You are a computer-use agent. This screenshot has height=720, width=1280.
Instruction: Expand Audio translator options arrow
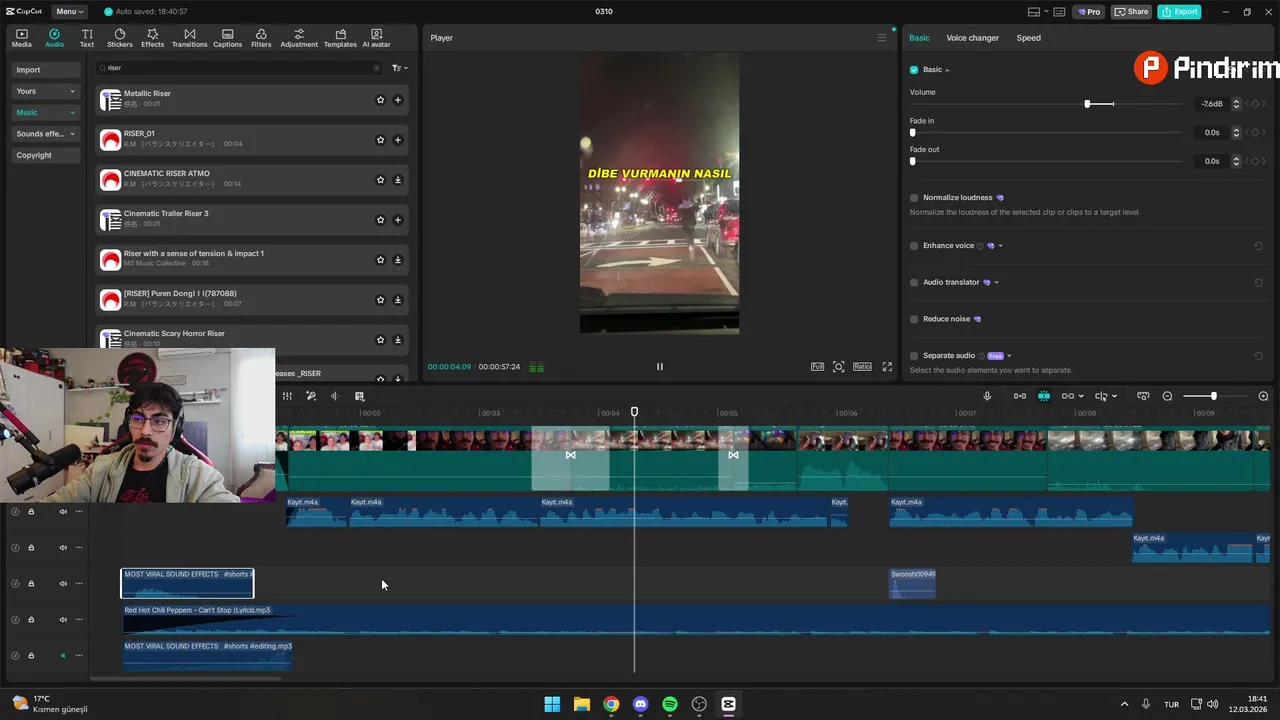click(996, 283)
